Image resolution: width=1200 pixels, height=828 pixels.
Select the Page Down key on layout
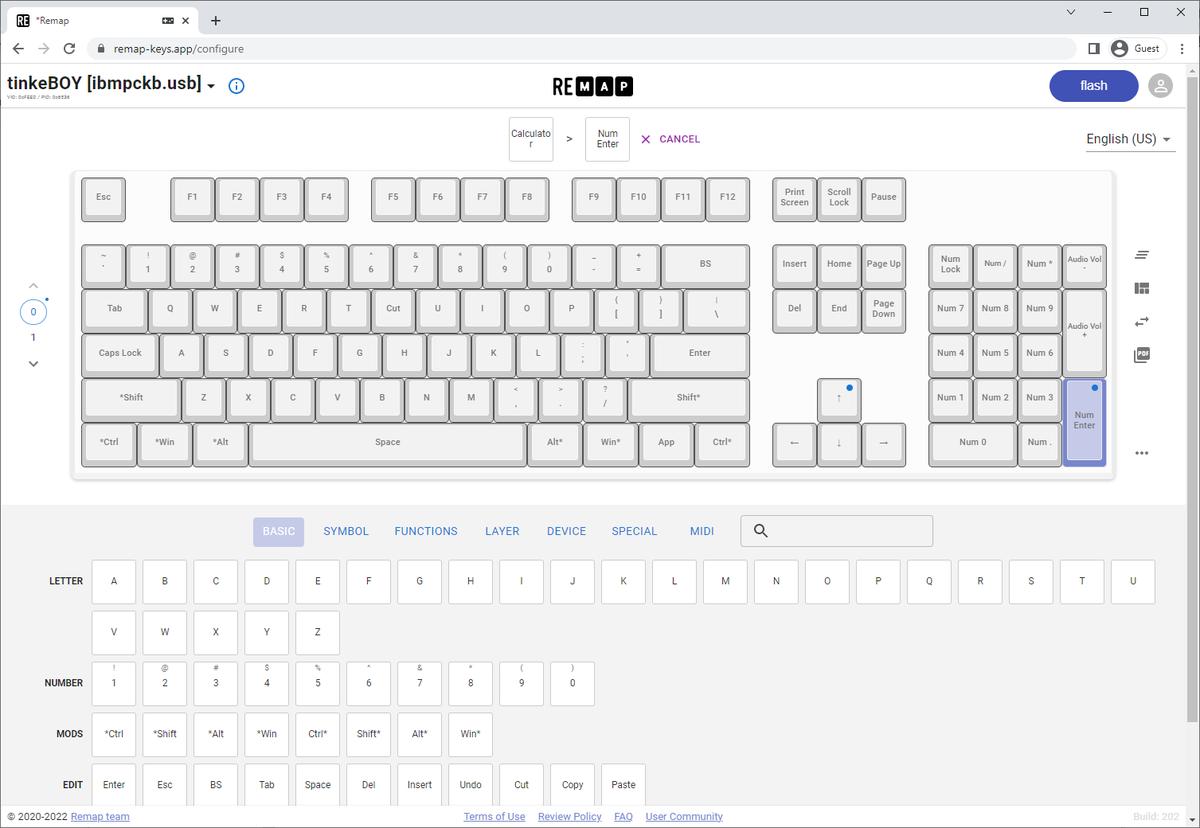[x=884, y=309]
